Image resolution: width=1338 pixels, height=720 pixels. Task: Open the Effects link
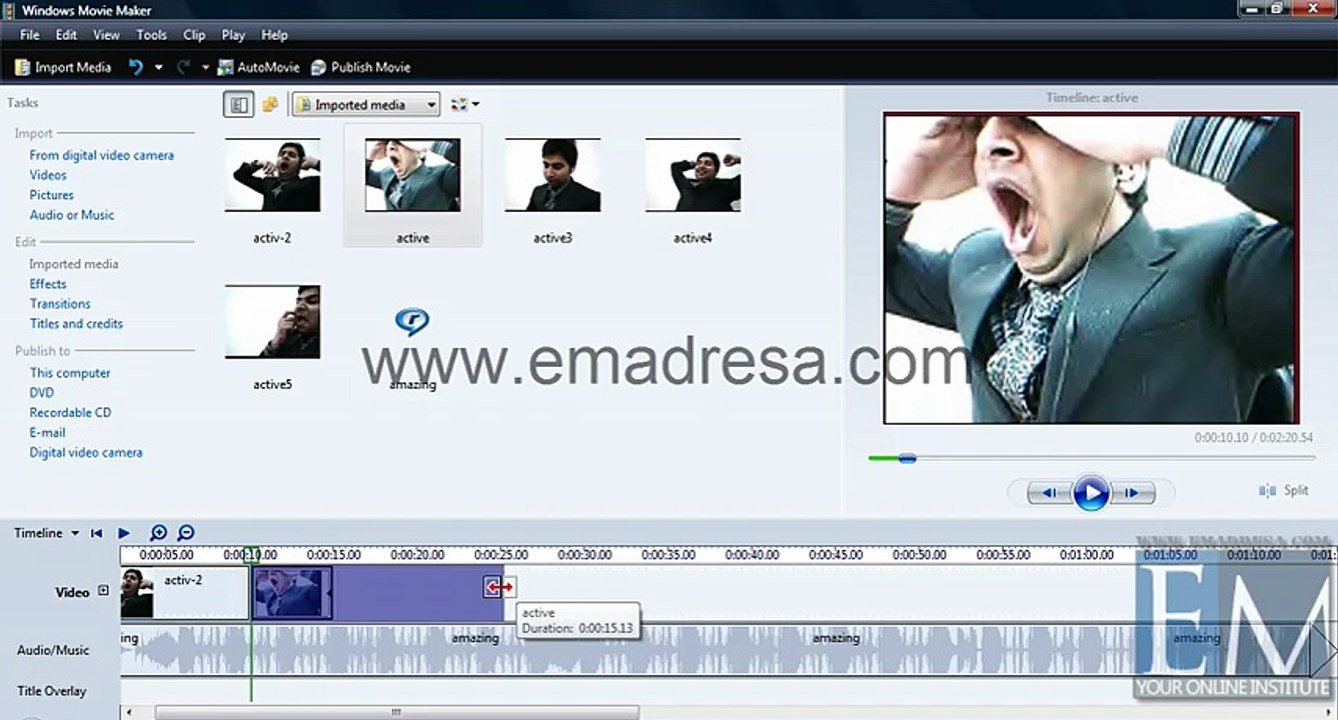click(x=47, y=284)
